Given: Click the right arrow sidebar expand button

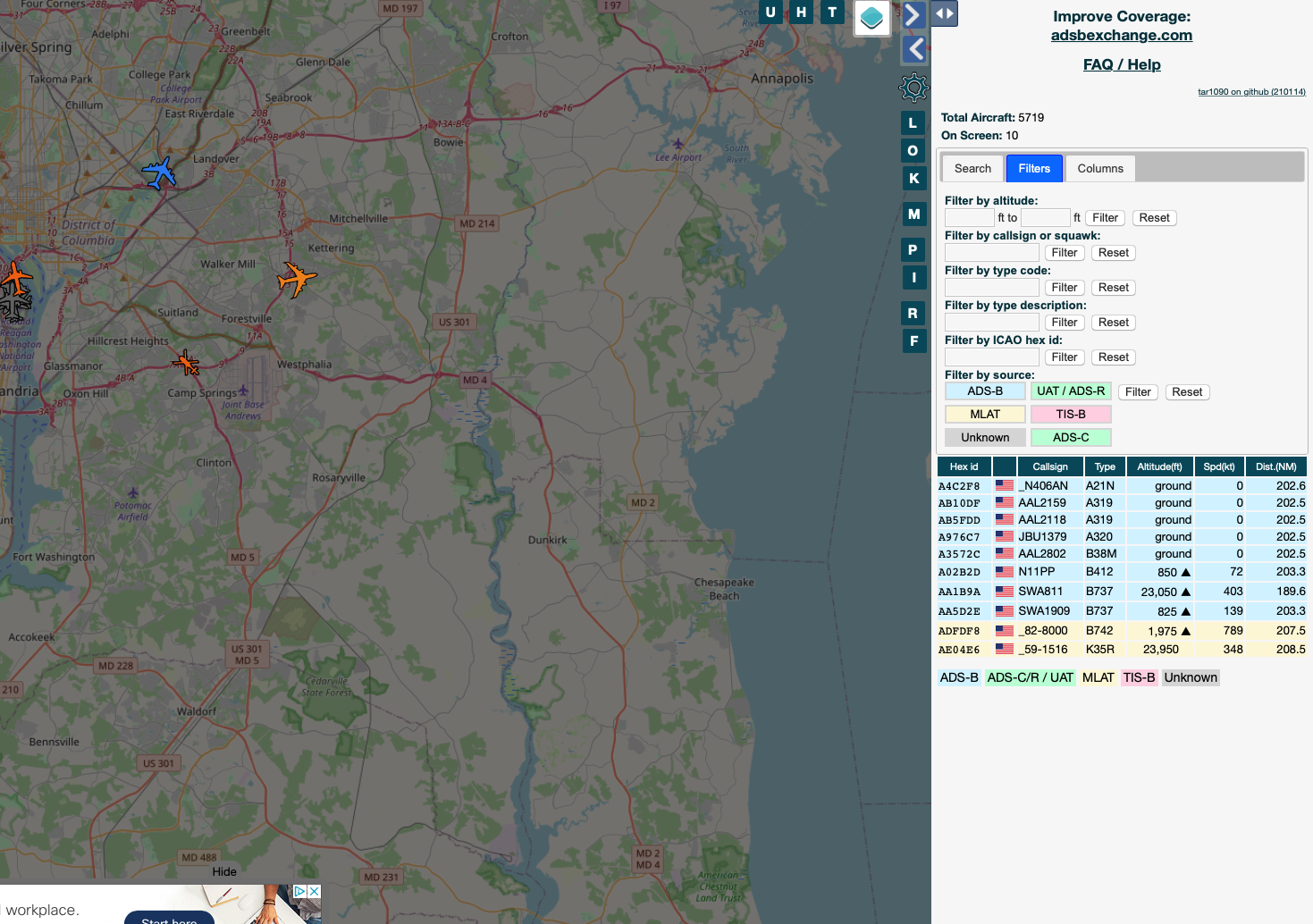Looking at the screenshot, I should 913,15.
